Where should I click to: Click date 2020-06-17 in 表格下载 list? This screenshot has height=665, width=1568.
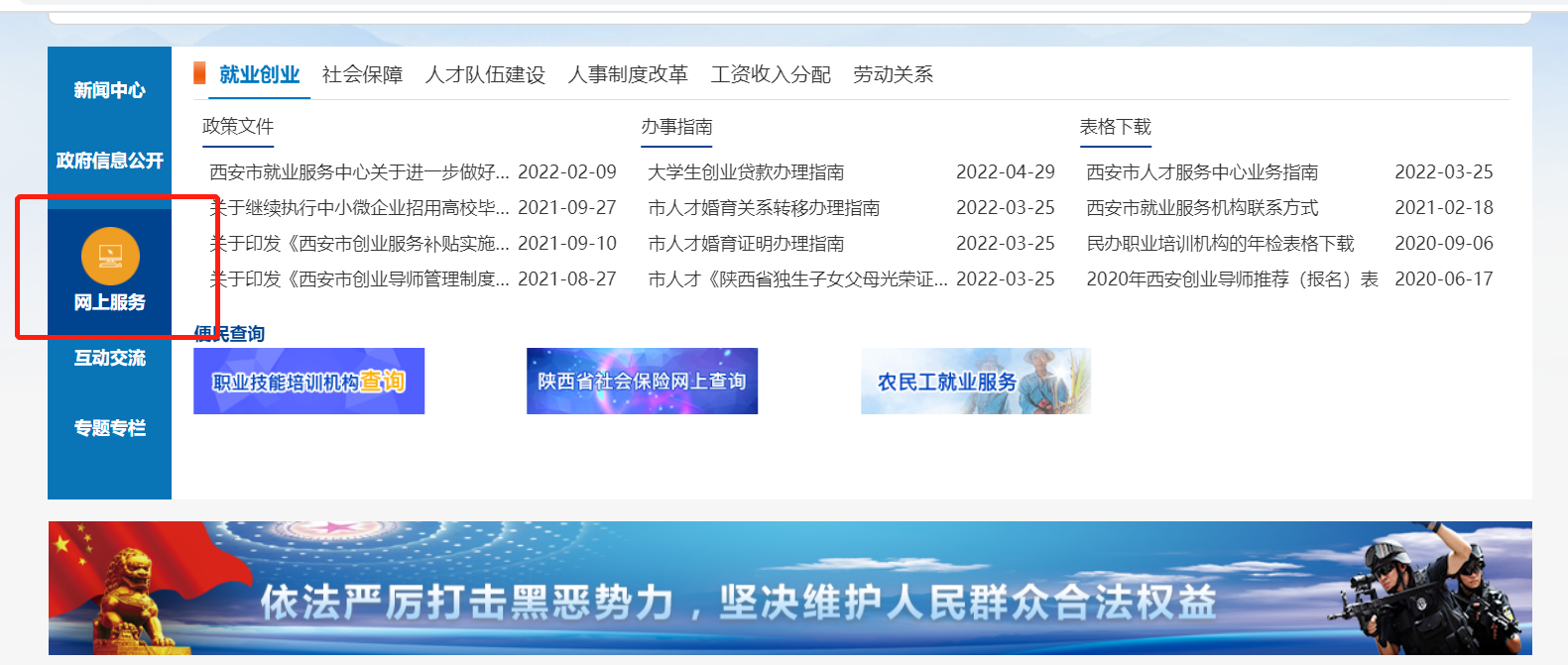1444,279
